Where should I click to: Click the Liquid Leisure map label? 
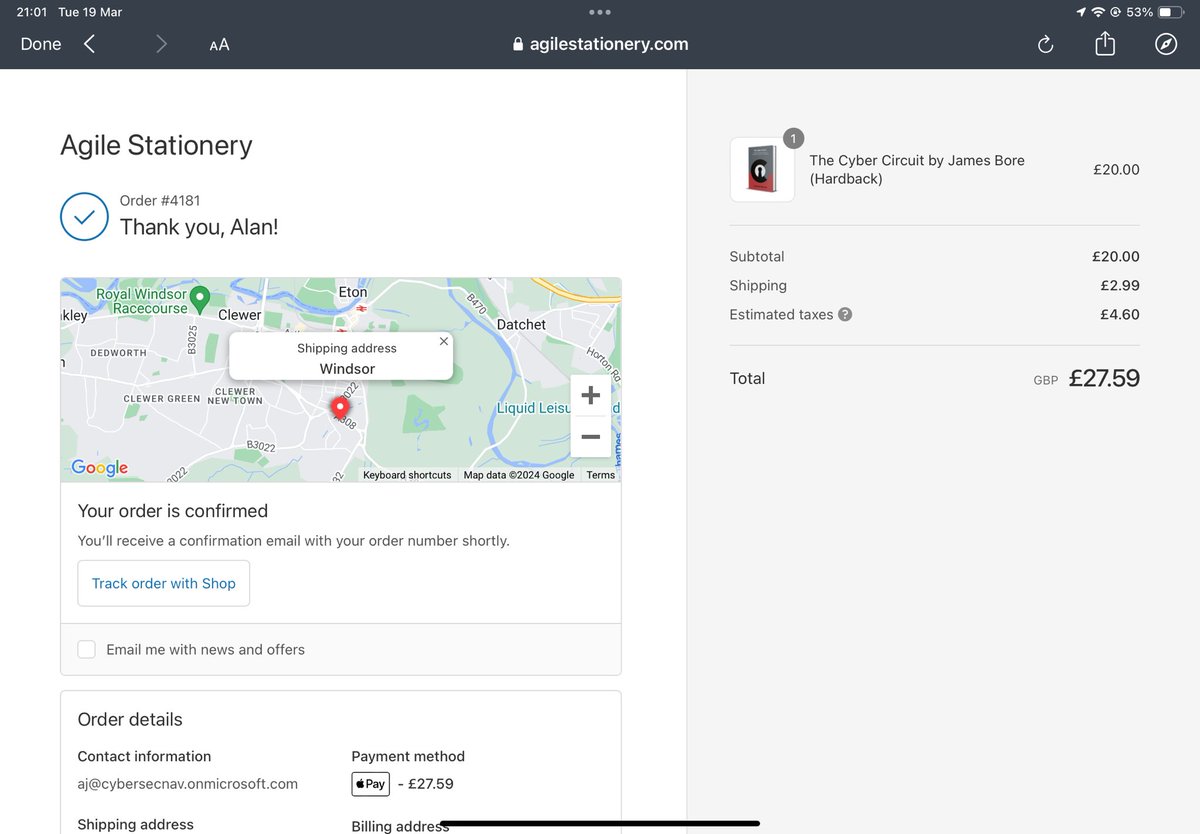coord(534,408)
